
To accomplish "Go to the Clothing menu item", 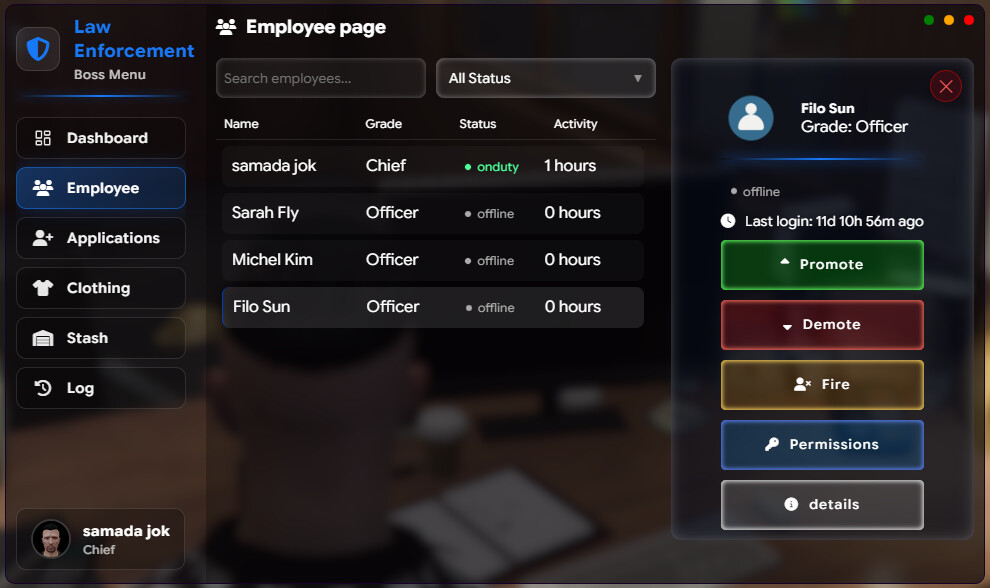I will pyautogui.click(x=101, y=288).
